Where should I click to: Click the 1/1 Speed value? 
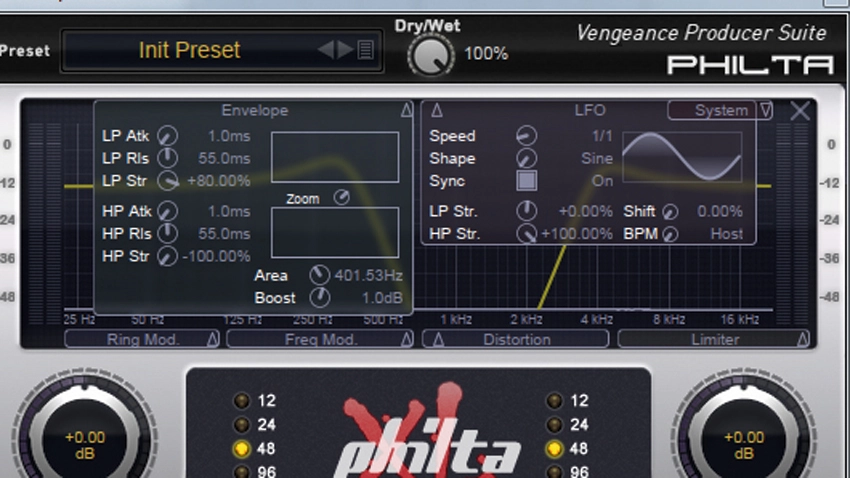click(x=602, y=135)
